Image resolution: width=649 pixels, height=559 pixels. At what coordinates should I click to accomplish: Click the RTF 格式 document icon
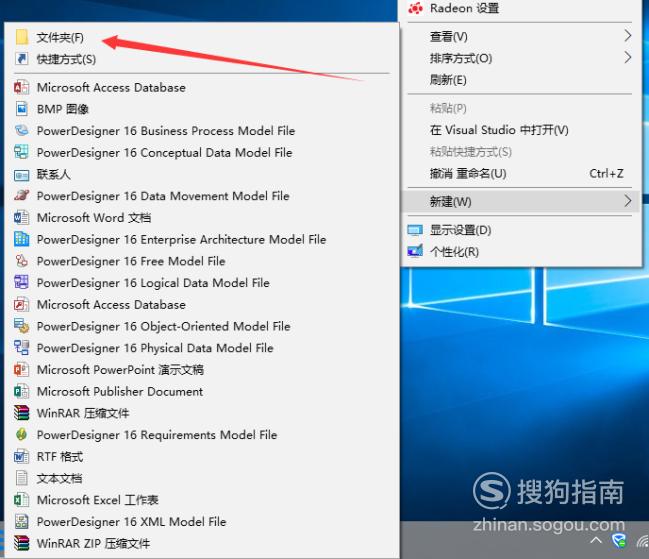pos(22,456)
